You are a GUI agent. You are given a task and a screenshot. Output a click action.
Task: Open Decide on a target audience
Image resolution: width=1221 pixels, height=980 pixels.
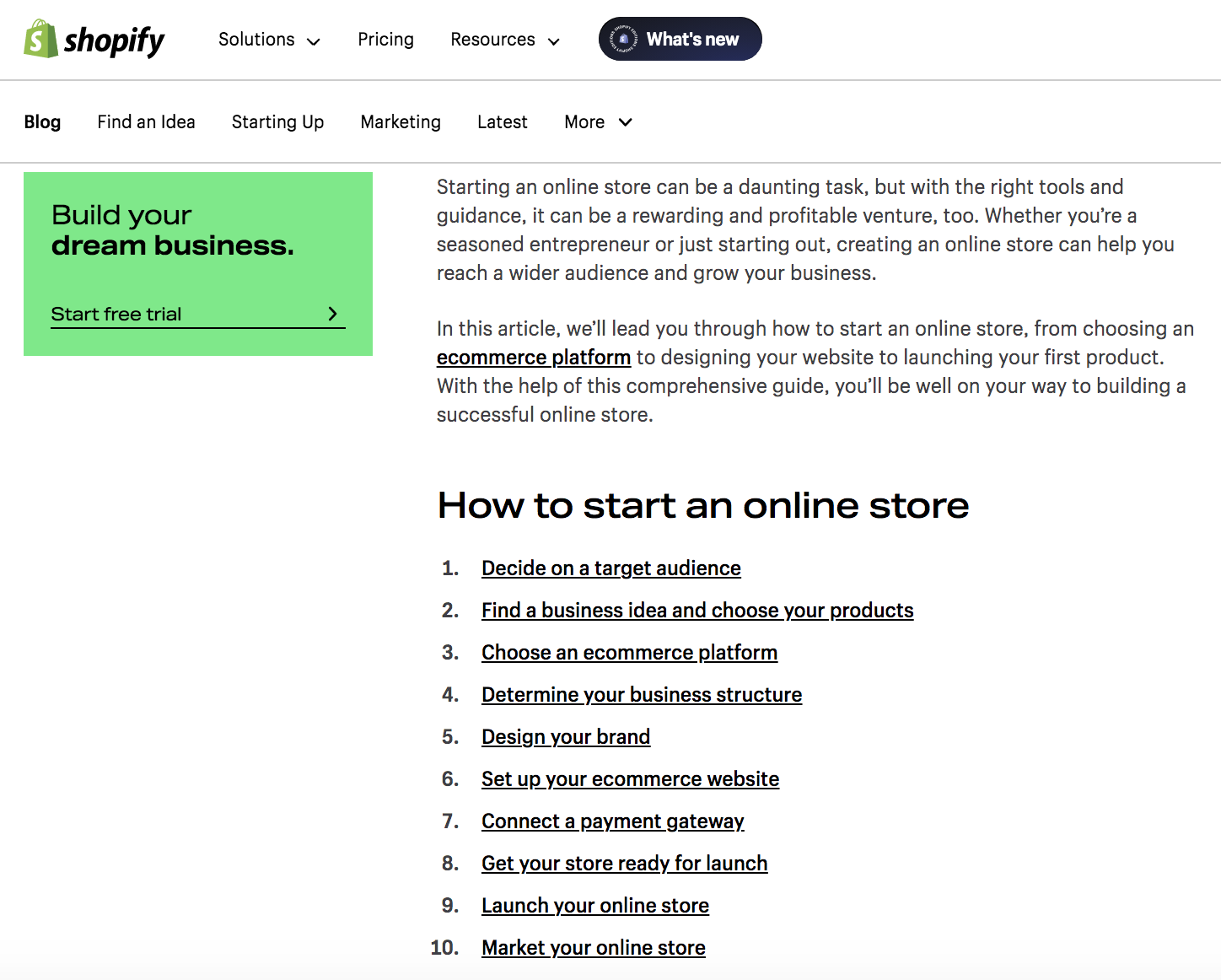tap(610, 568)
